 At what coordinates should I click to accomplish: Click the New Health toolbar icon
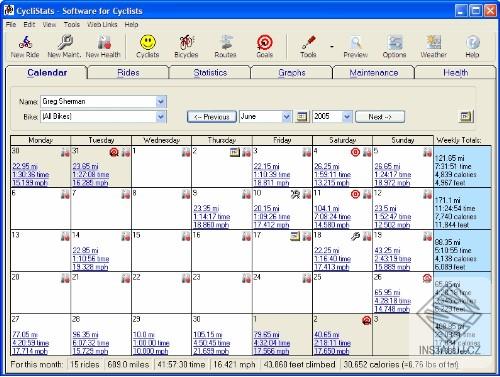[x=104, y=42]
